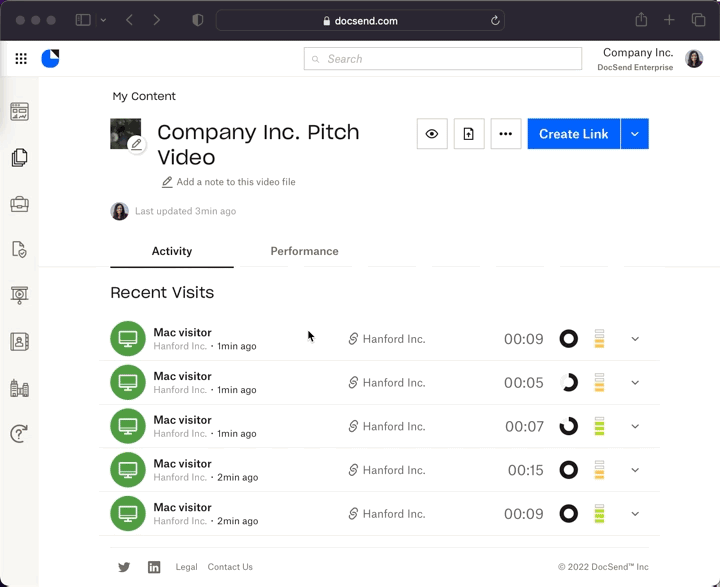Image resolution: width=720 pixels, height=587 pixels.
Task: Click the completion ring in 00:05 row
Action: click(568, 383)
